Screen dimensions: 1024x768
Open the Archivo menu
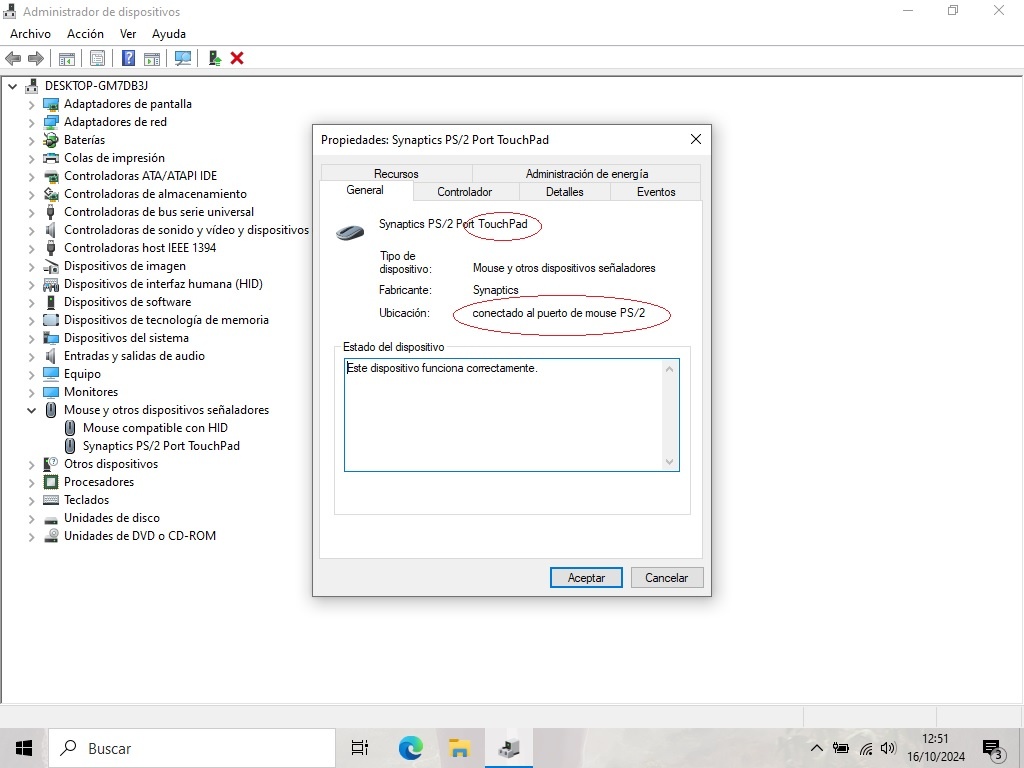click(30, 34)
